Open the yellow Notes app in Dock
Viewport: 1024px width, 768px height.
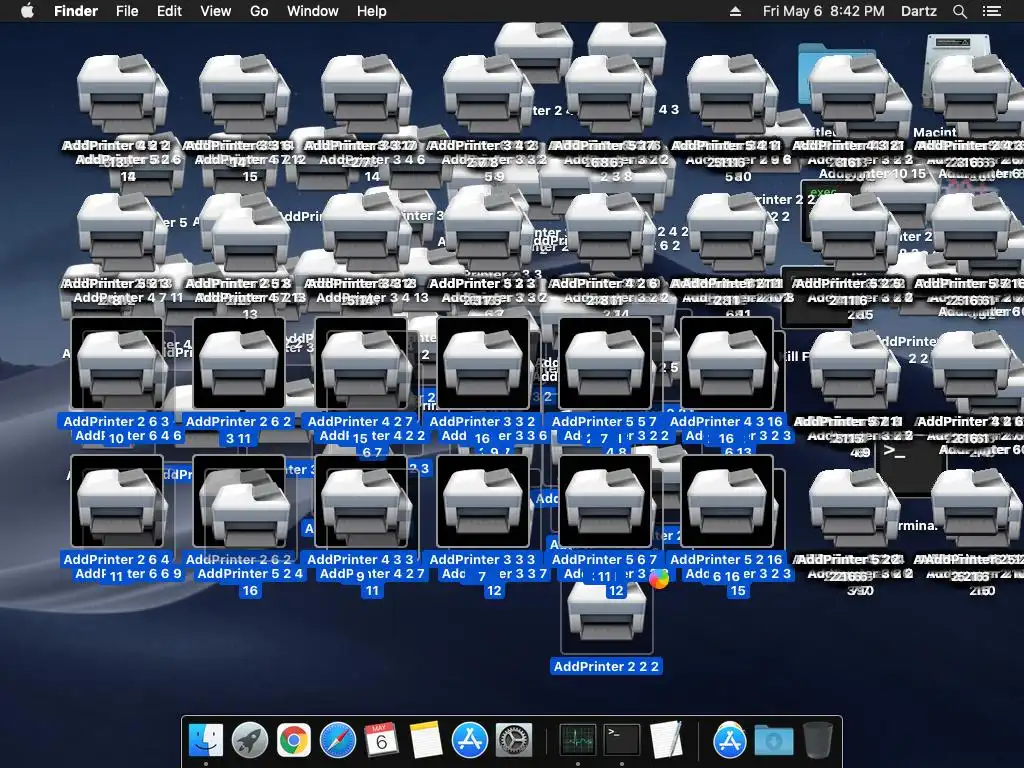pos(426,740)
